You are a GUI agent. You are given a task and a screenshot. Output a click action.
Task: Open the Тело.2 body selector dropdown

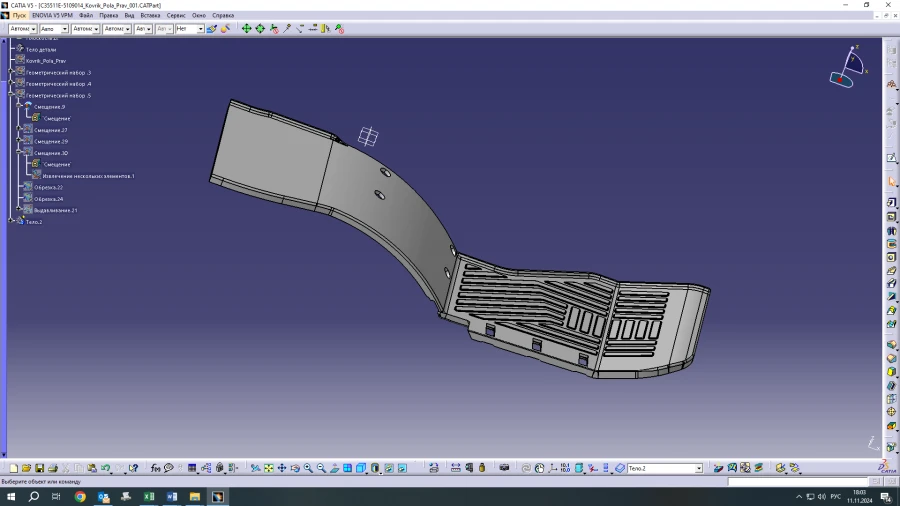699,468
